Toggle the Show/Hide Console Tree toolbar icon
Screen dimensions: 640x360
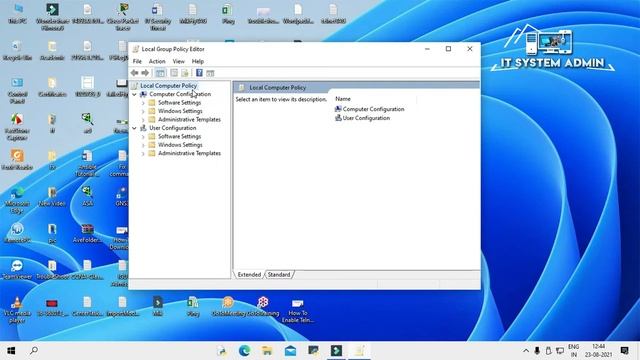pyautogui.click(x=160, y=73)
